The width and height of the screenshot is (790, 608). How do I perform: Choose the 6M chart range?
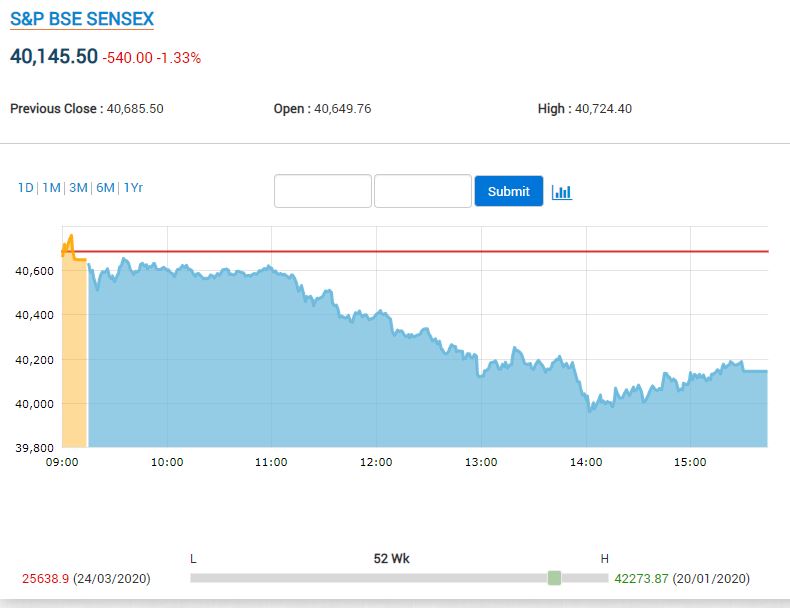105,187
